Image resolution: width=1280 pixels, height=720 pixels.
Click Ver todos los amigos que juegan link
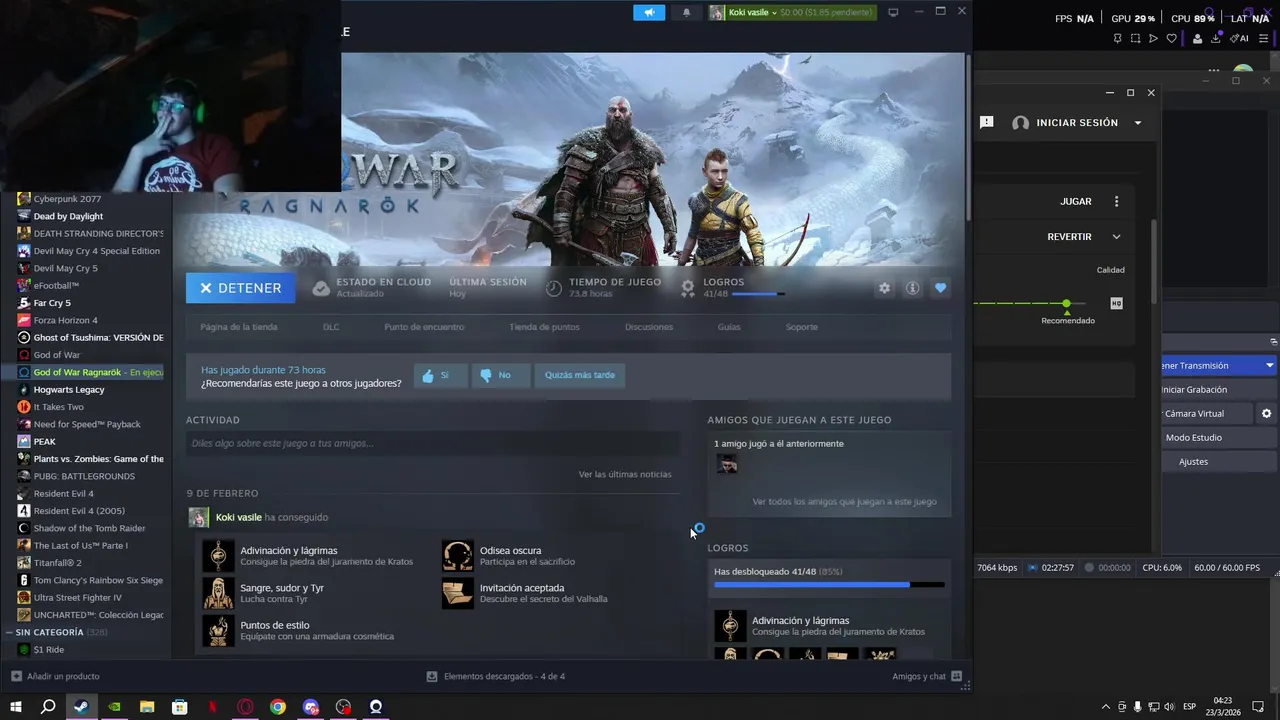point(844,502)
